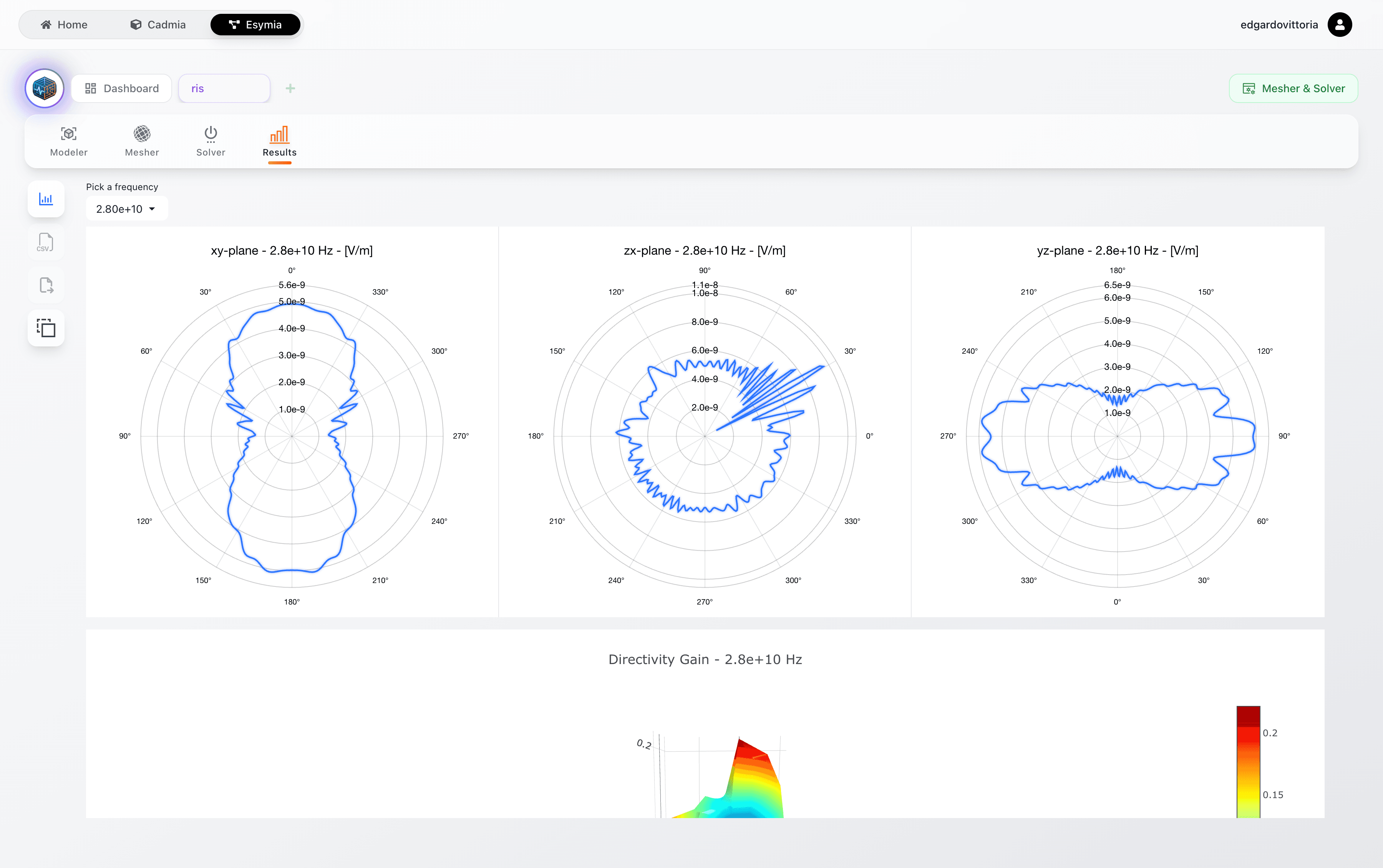
Task: Click the file export sidebar icon
Action: 45,285
